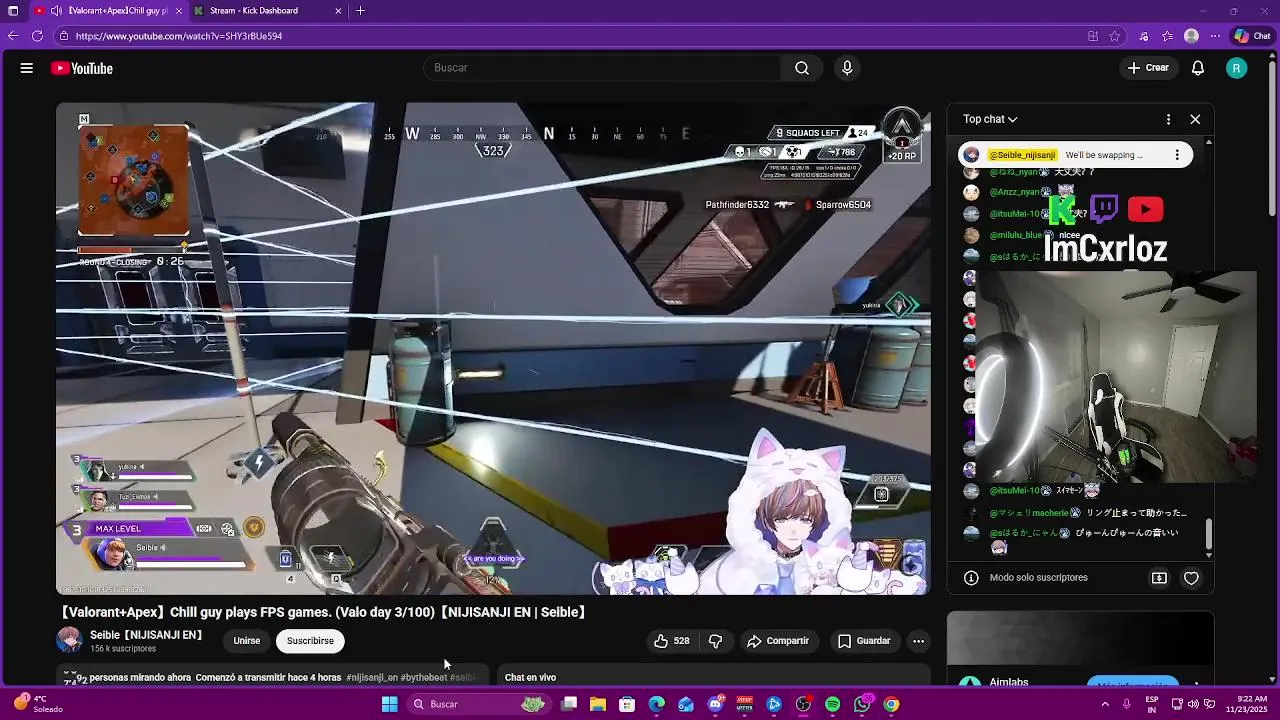Screen dimensions: 1280x720
Task: Click the Crear button
Action: point(1147,68)
